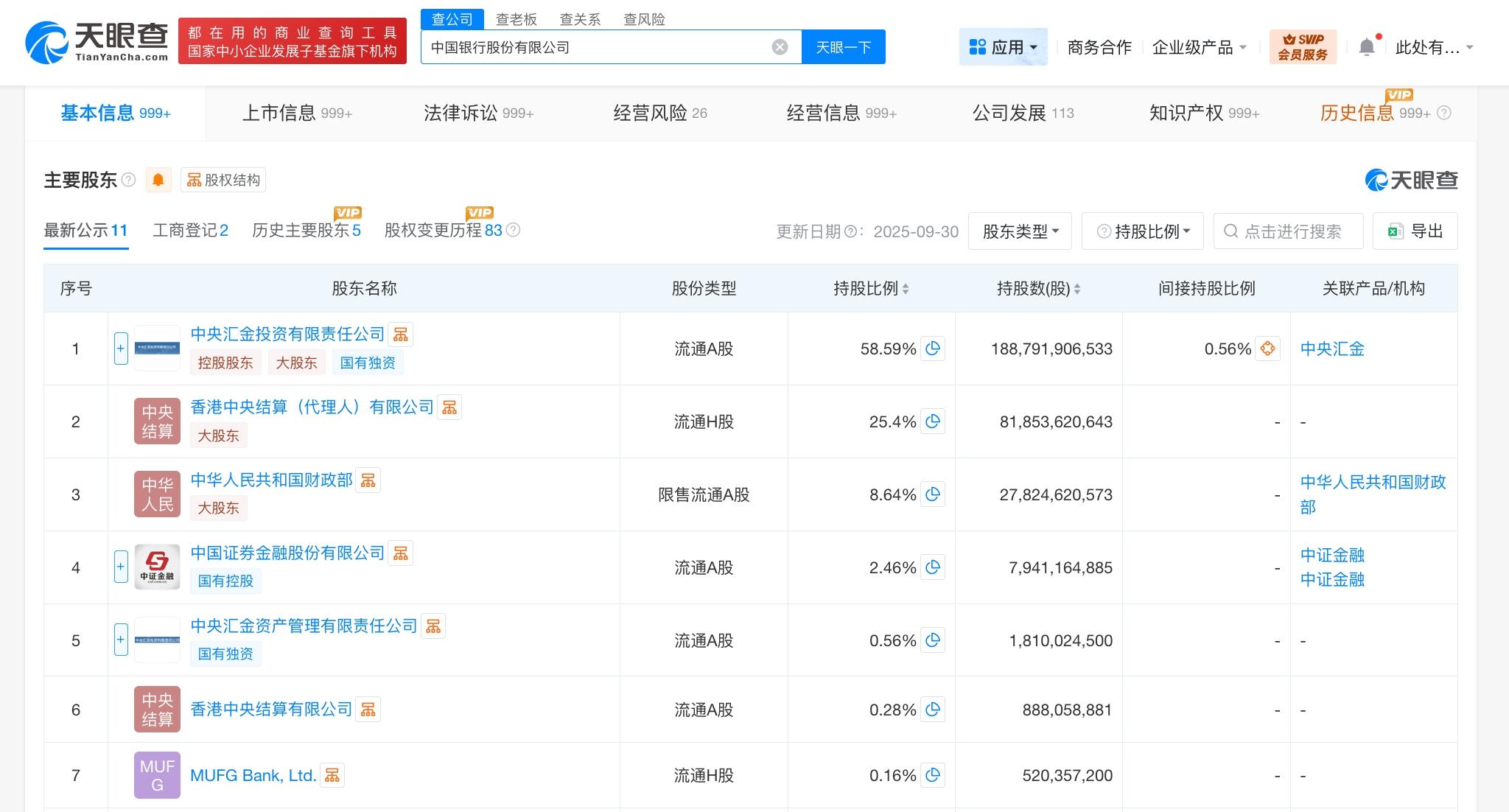Open the 应用 dropdown menu
Screen dimensions: 1509x812
1003,47
